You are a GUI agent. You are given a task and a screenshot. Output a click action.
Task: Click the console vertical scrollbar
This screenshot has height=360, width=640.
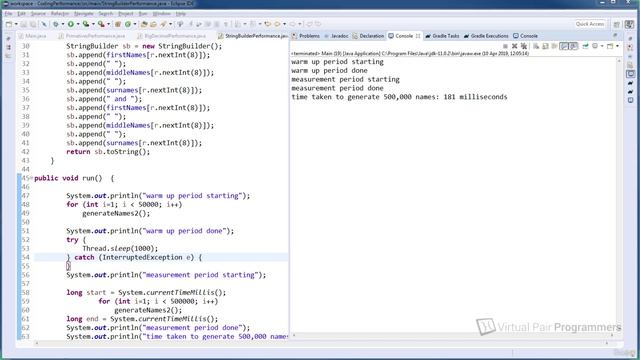(x=619, y=195)
